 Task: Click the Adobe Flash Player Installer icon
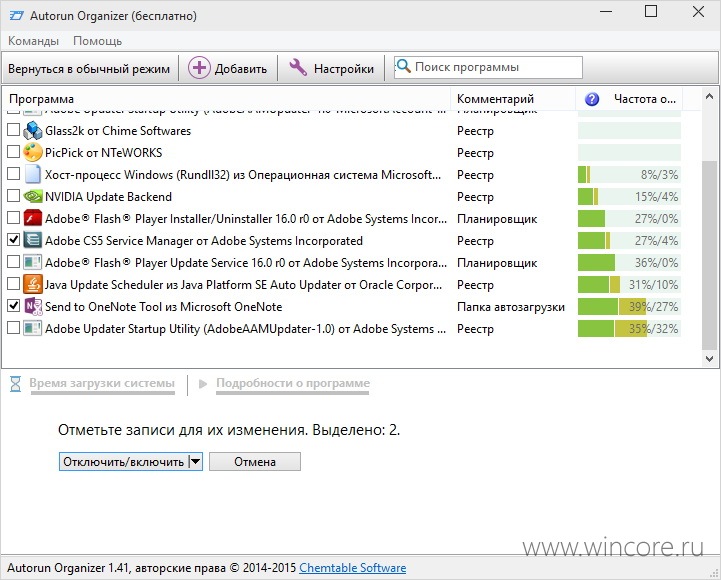coord(33,218)
